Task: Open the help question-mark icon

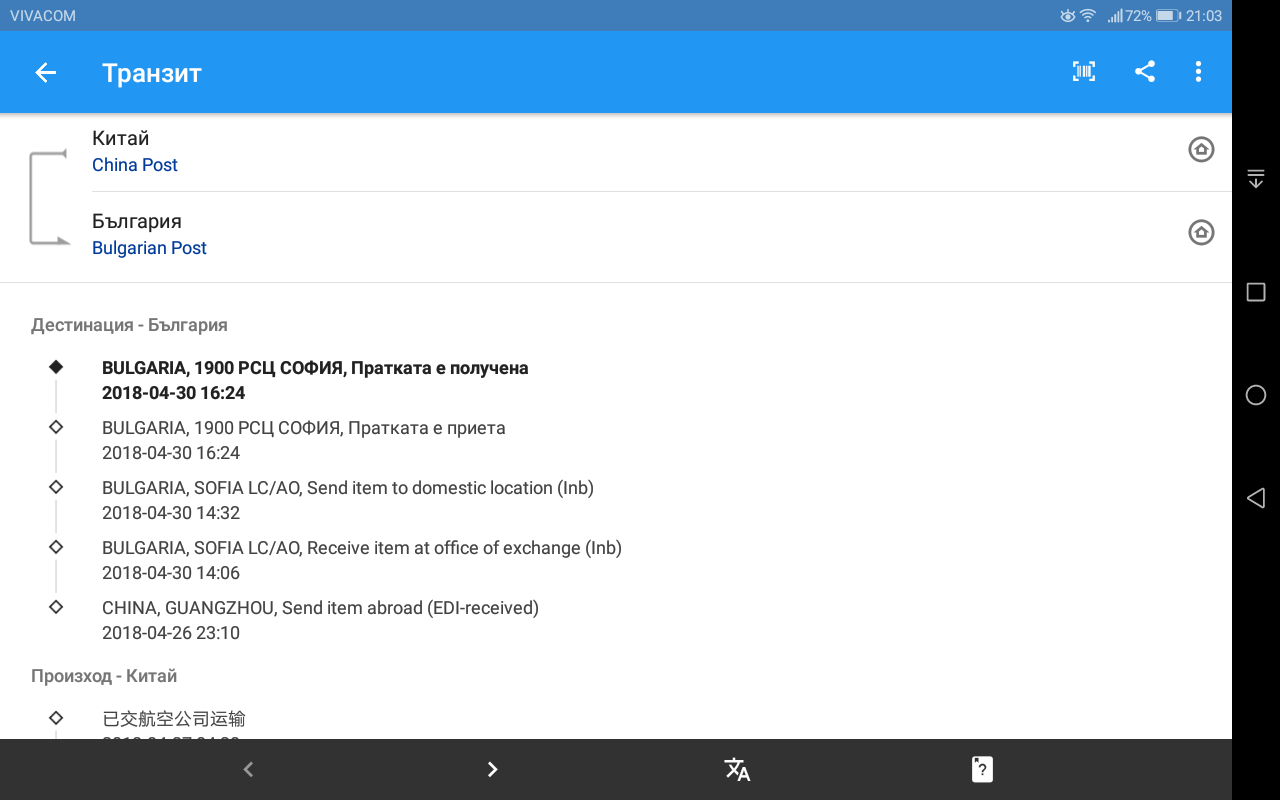Action: click(x=982, y=769)
